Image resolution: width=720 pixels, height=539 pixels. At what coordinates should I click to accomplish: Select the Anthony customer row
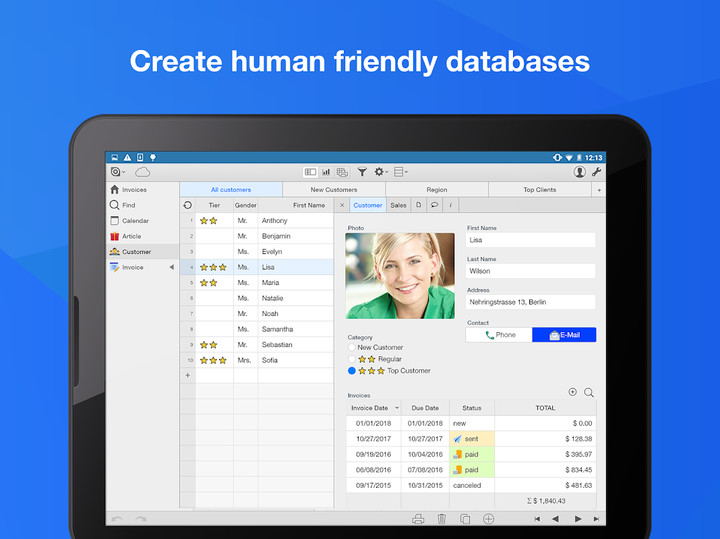(257, 221)
